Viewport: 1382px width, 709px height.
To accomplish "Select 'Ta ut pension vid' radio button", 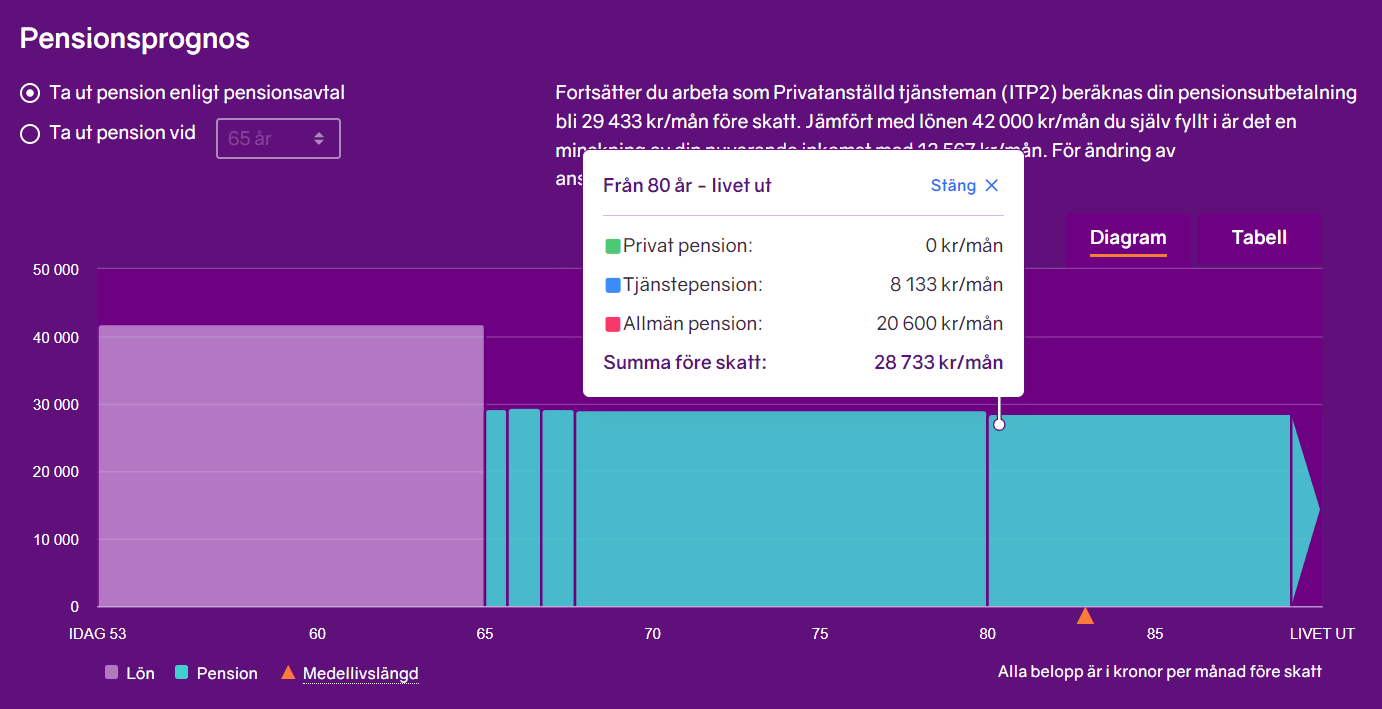I will (x=30, y=133).
